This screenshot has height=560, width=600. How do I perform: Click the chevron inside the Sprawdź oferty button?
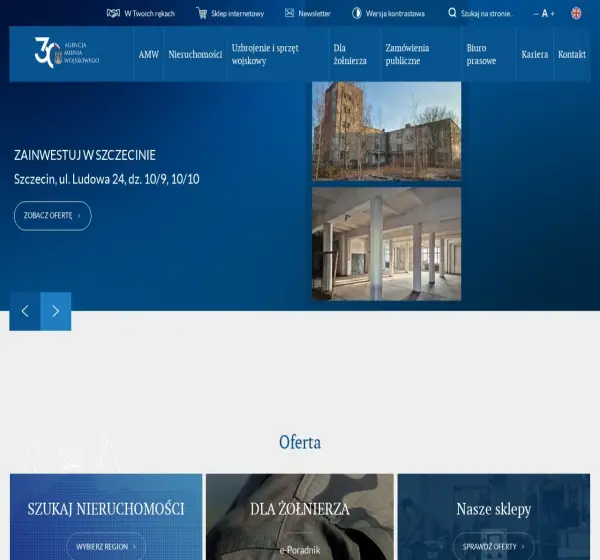[x=523, y=547]
